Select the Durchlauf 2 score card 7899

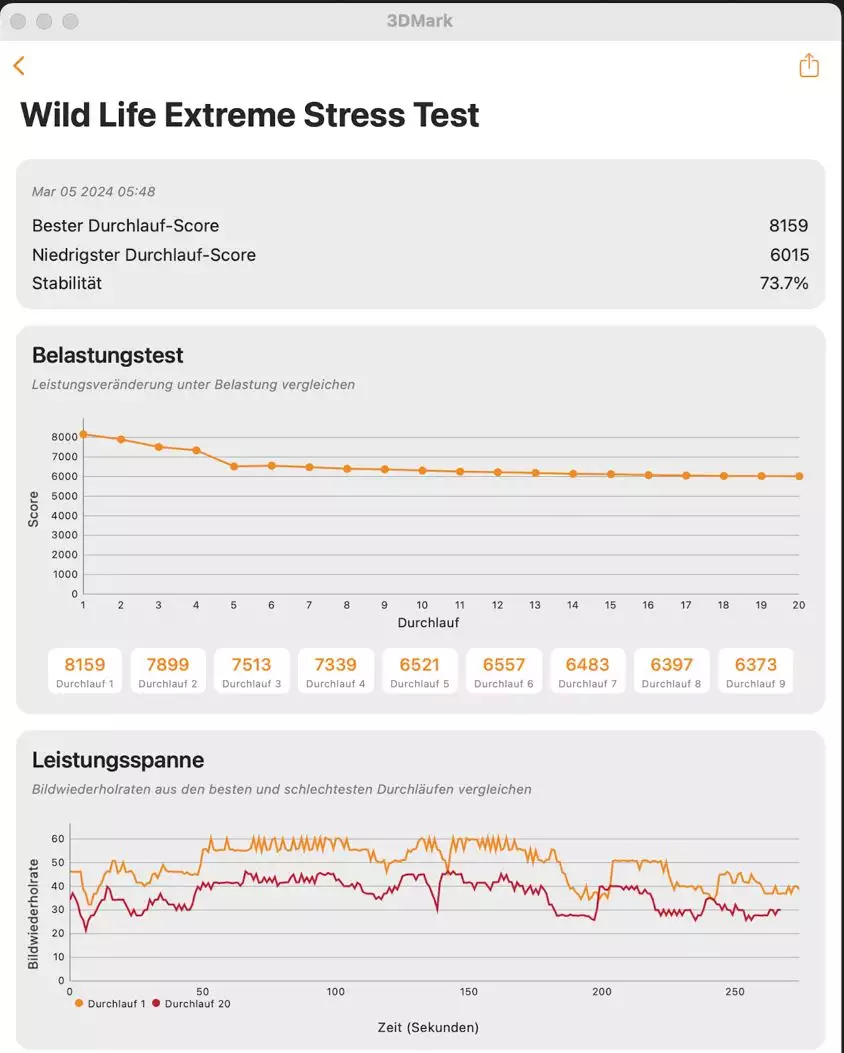point(168,671)
